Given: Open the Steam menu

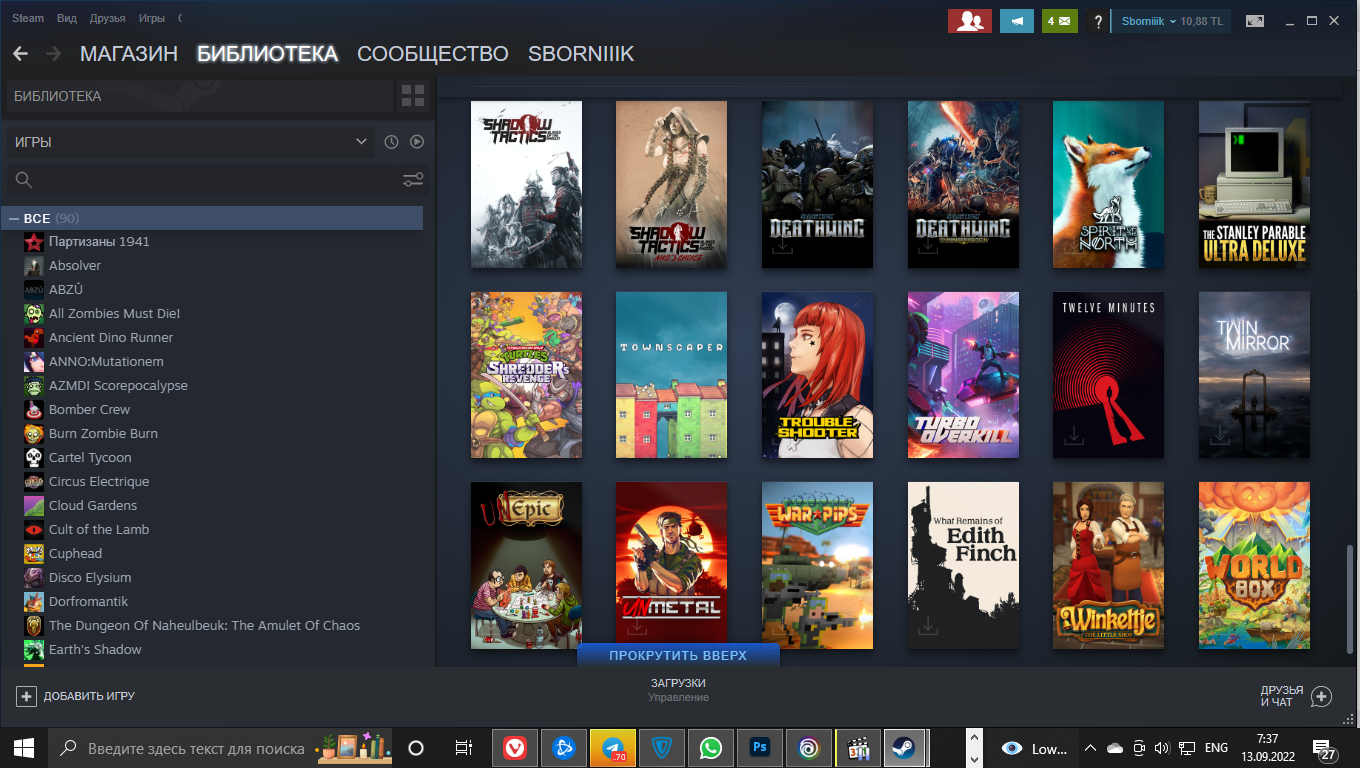Looking at the screenshot, I should [x=27, y=19].
